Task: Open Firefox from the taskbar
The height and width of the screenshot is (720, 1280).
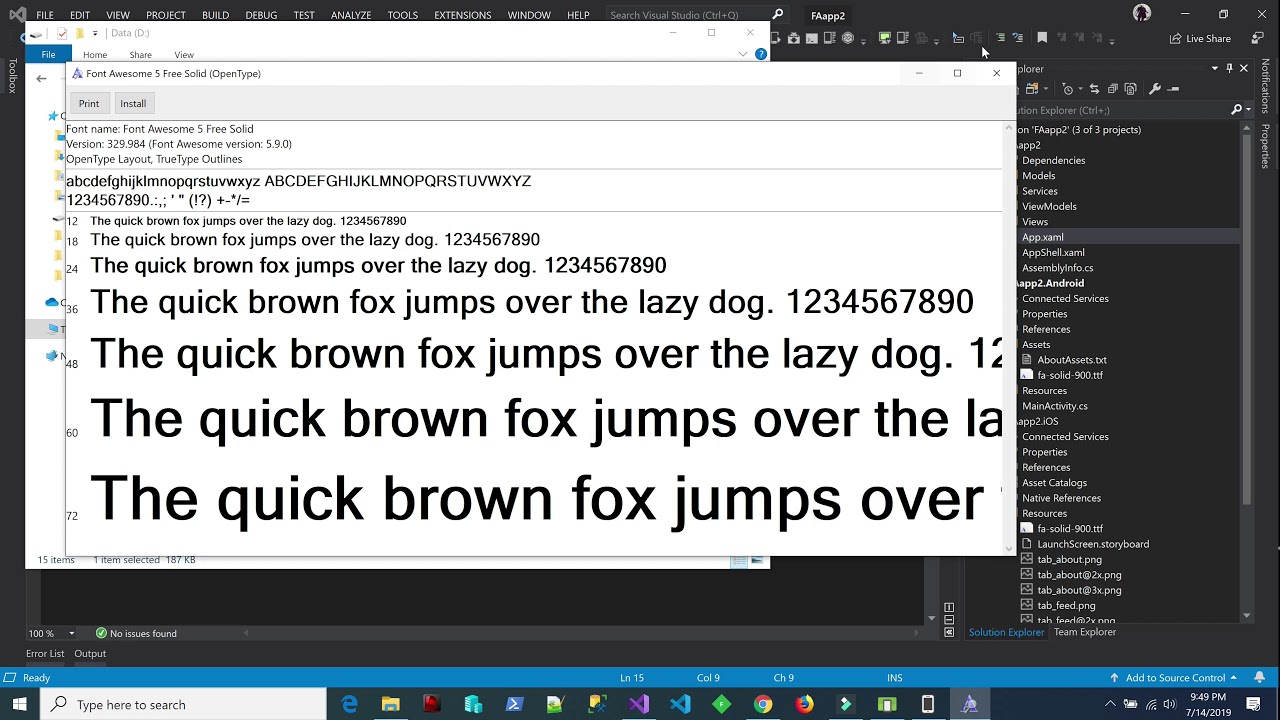Action: 804,704
